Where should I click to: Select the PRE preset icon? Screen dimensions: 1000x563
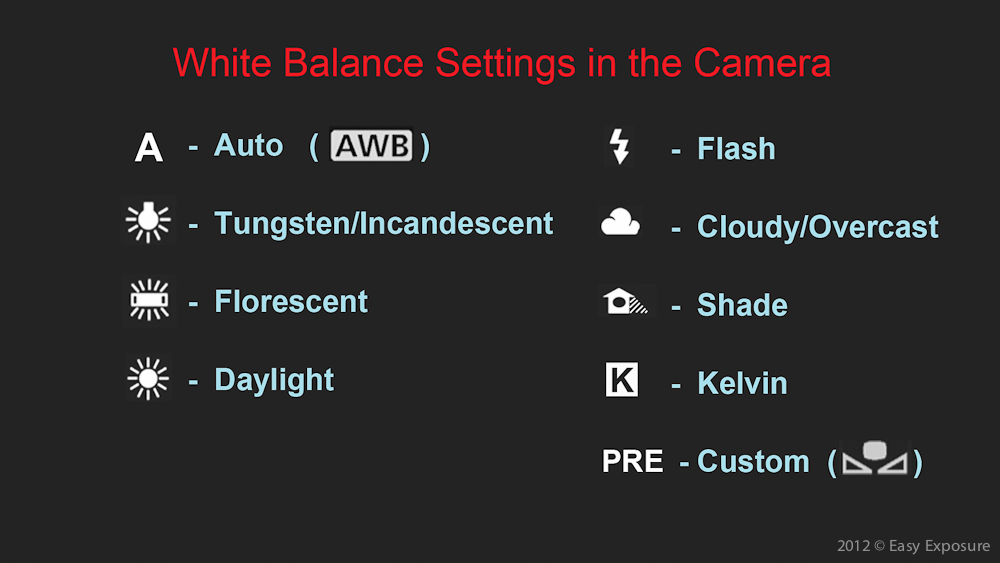[x=632, y=461]
